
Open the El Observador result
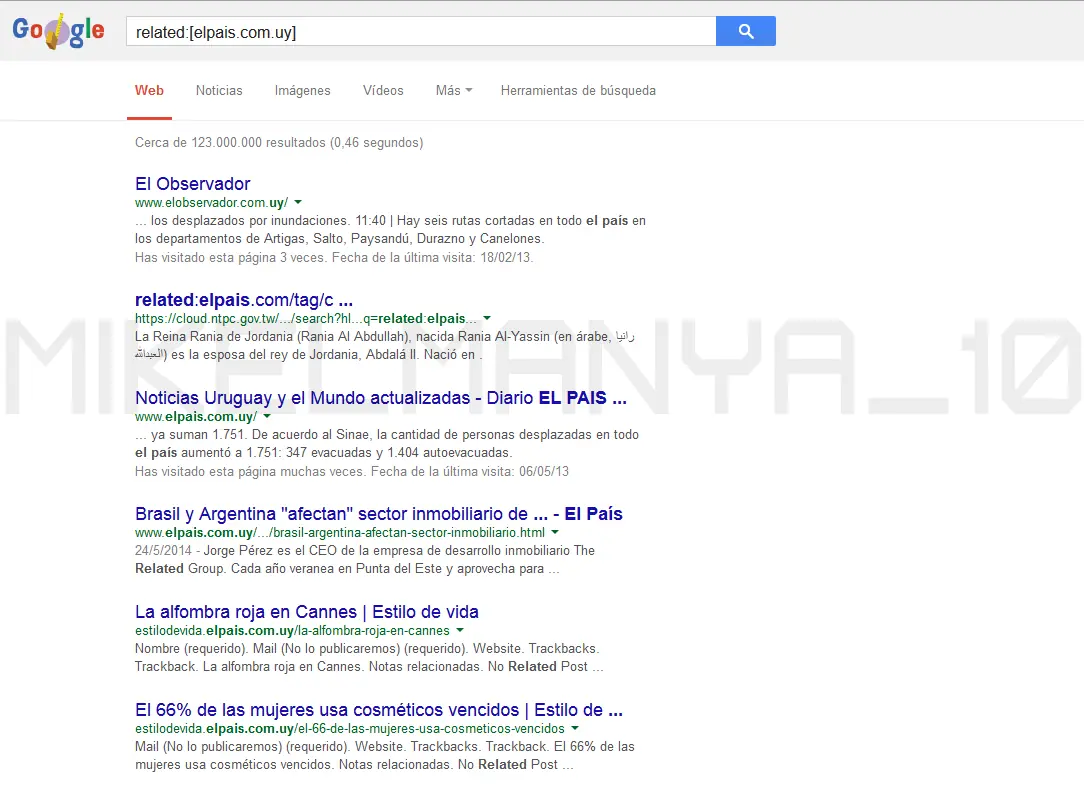coord(192,183)
